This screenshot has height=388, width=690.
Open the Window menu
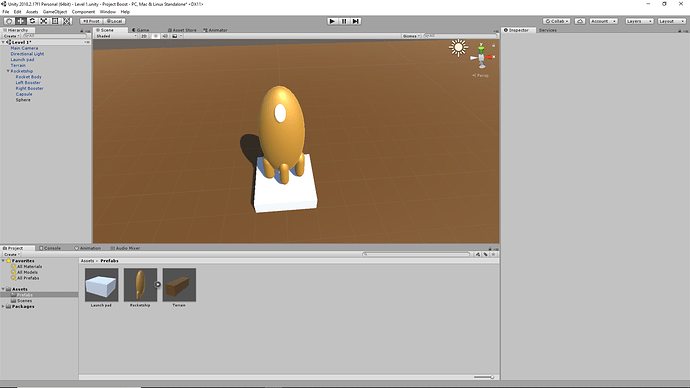coord(107,12)
